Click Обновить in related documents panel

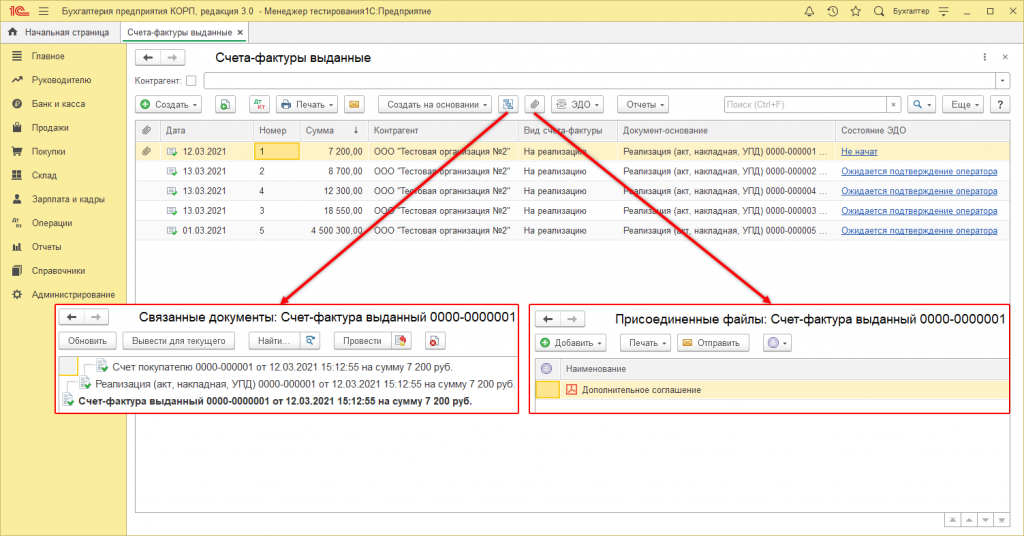88,341
